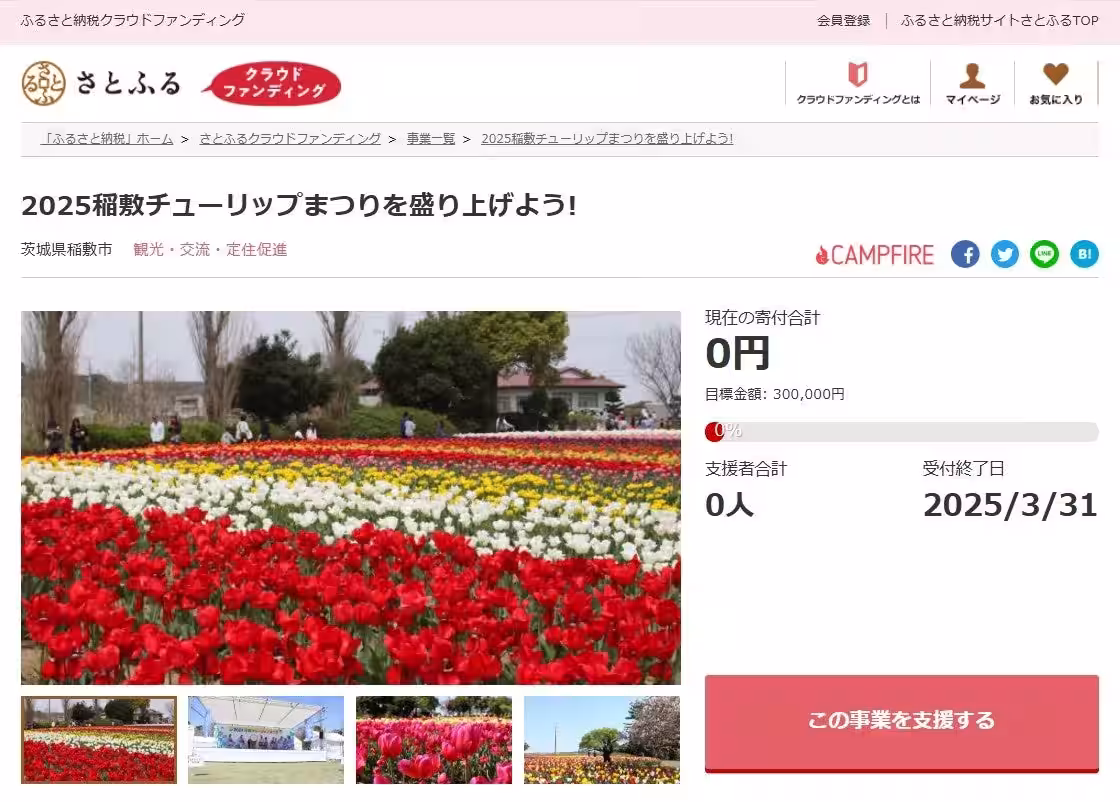Click the 0% donation progress bar

pyautogui.click(x=900, y=431)
